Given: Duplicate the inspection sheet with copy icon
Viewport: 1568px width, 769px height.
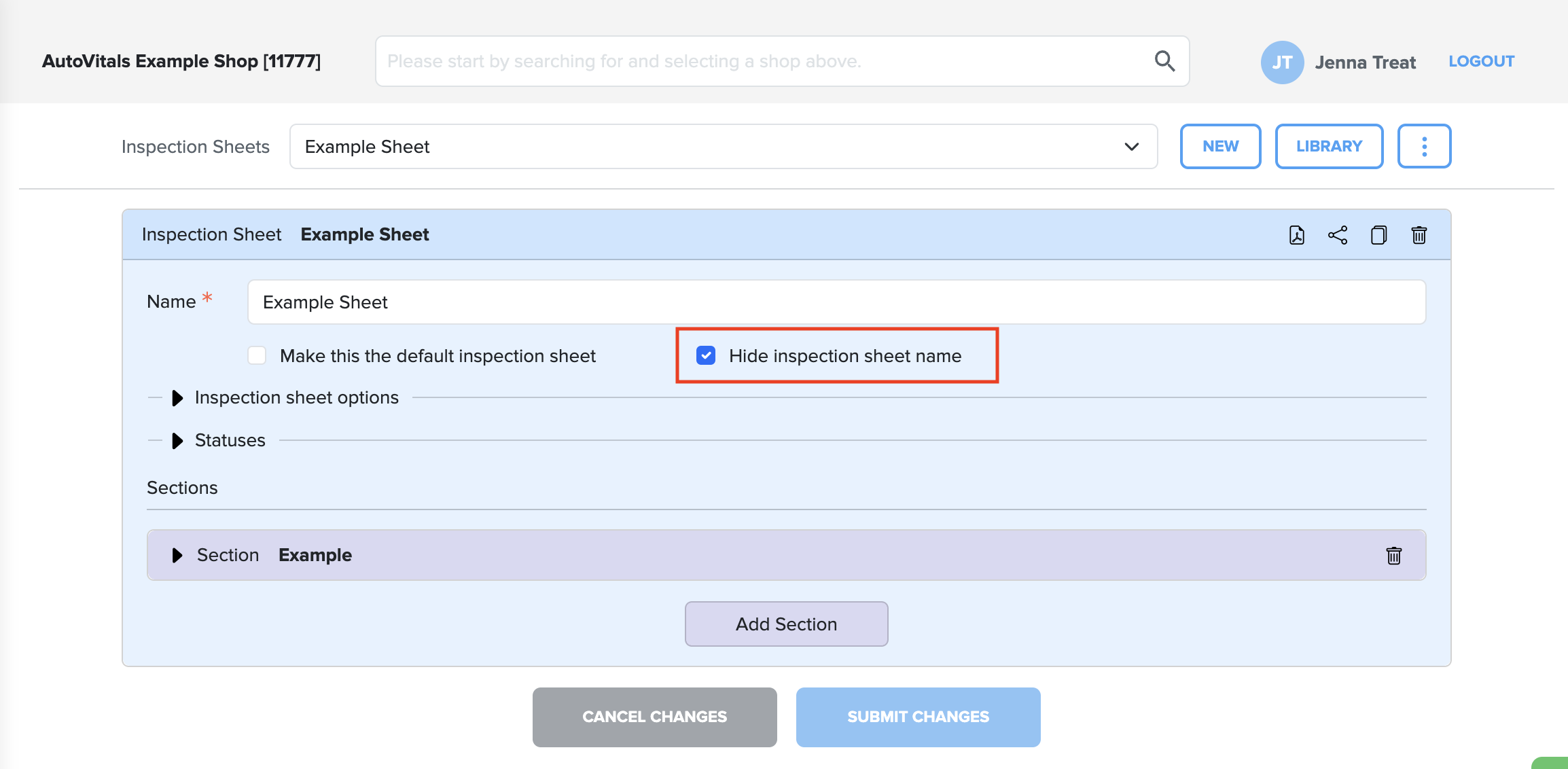Looking at the screenshot, I should [1378, 235].
